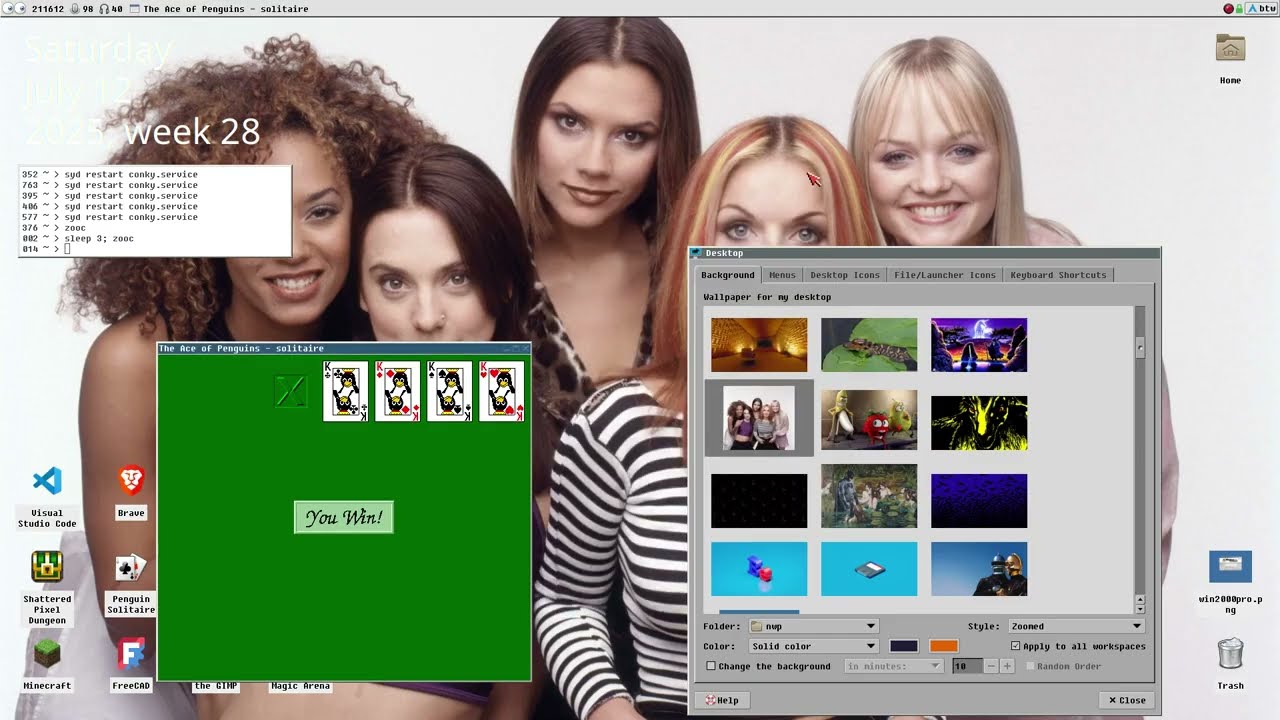The width and height of the screenshot is (1280, 720).
Task: Click the empty deck slot in solitaire
Action: click(x=290, y=391)
